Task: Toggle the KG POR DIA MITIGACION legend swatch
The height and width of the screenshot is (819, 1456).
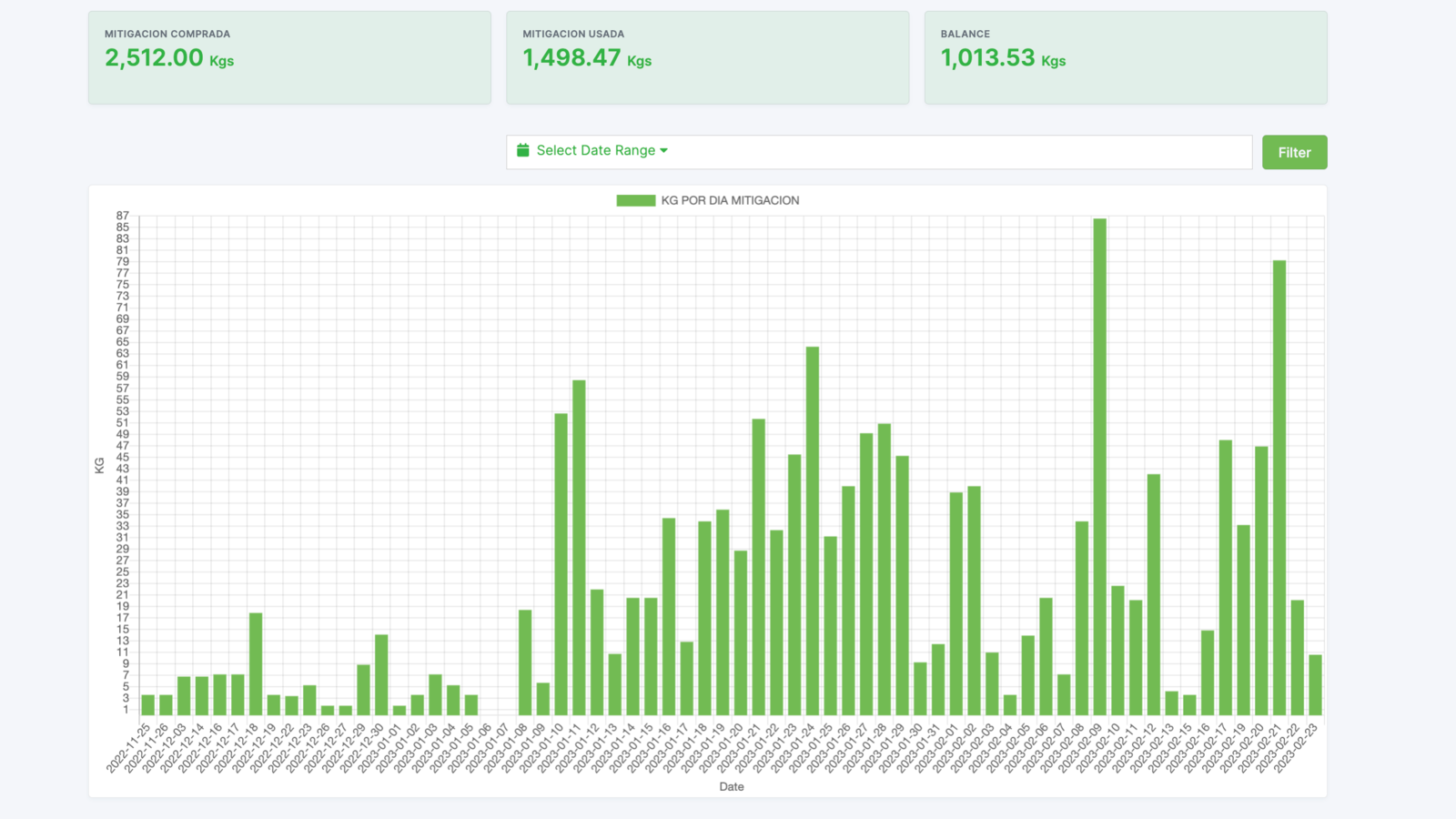Action: point(636,200)
